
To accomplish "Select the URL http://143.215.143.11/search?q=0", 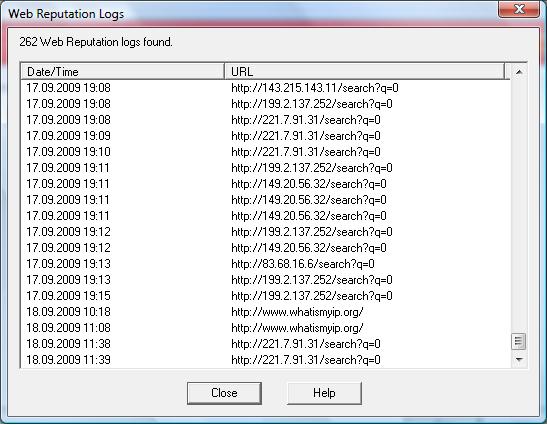I will [315, 88].
